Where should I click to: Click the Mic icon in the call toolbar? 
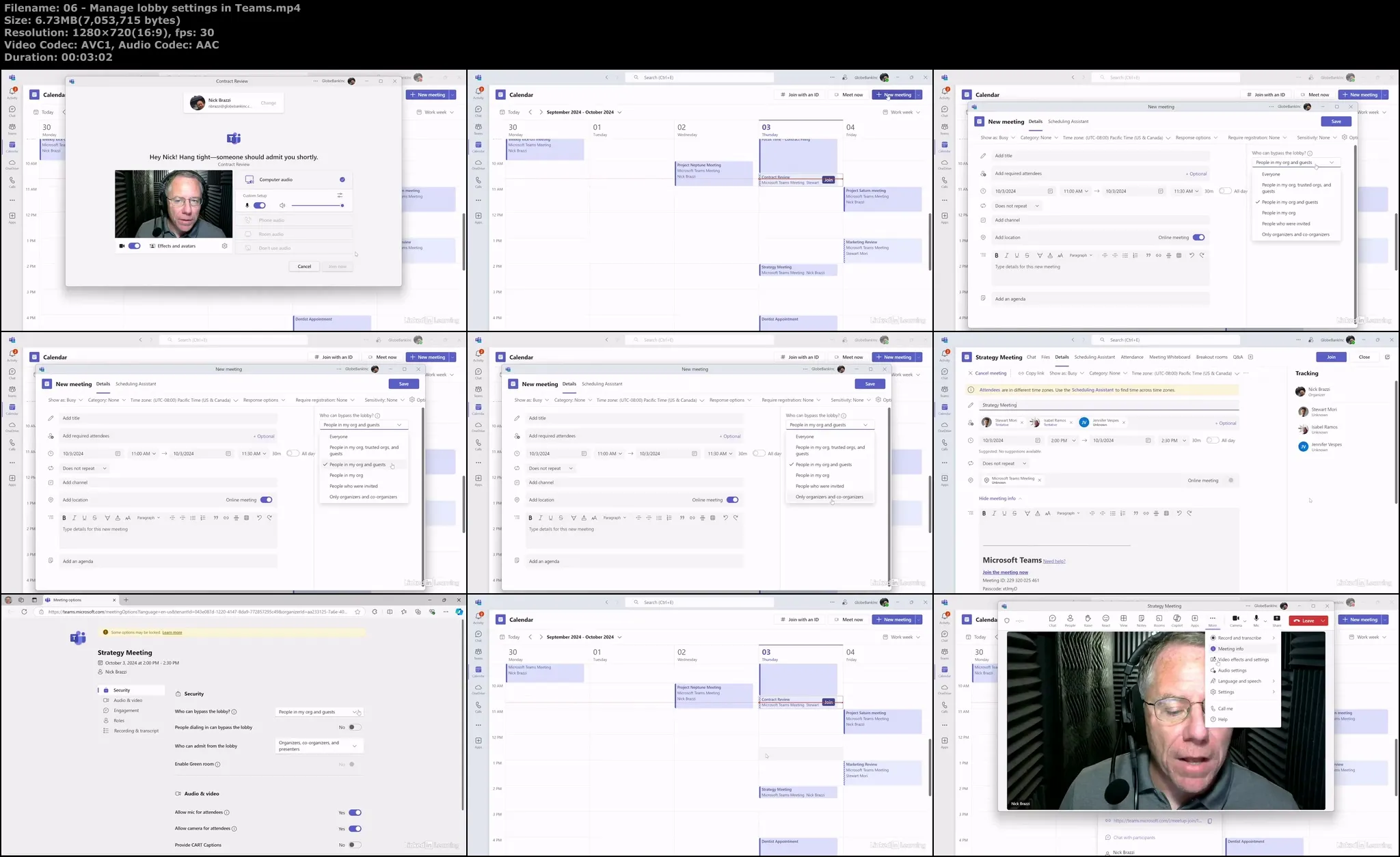pyautogui.click(x=1256, y=619)
